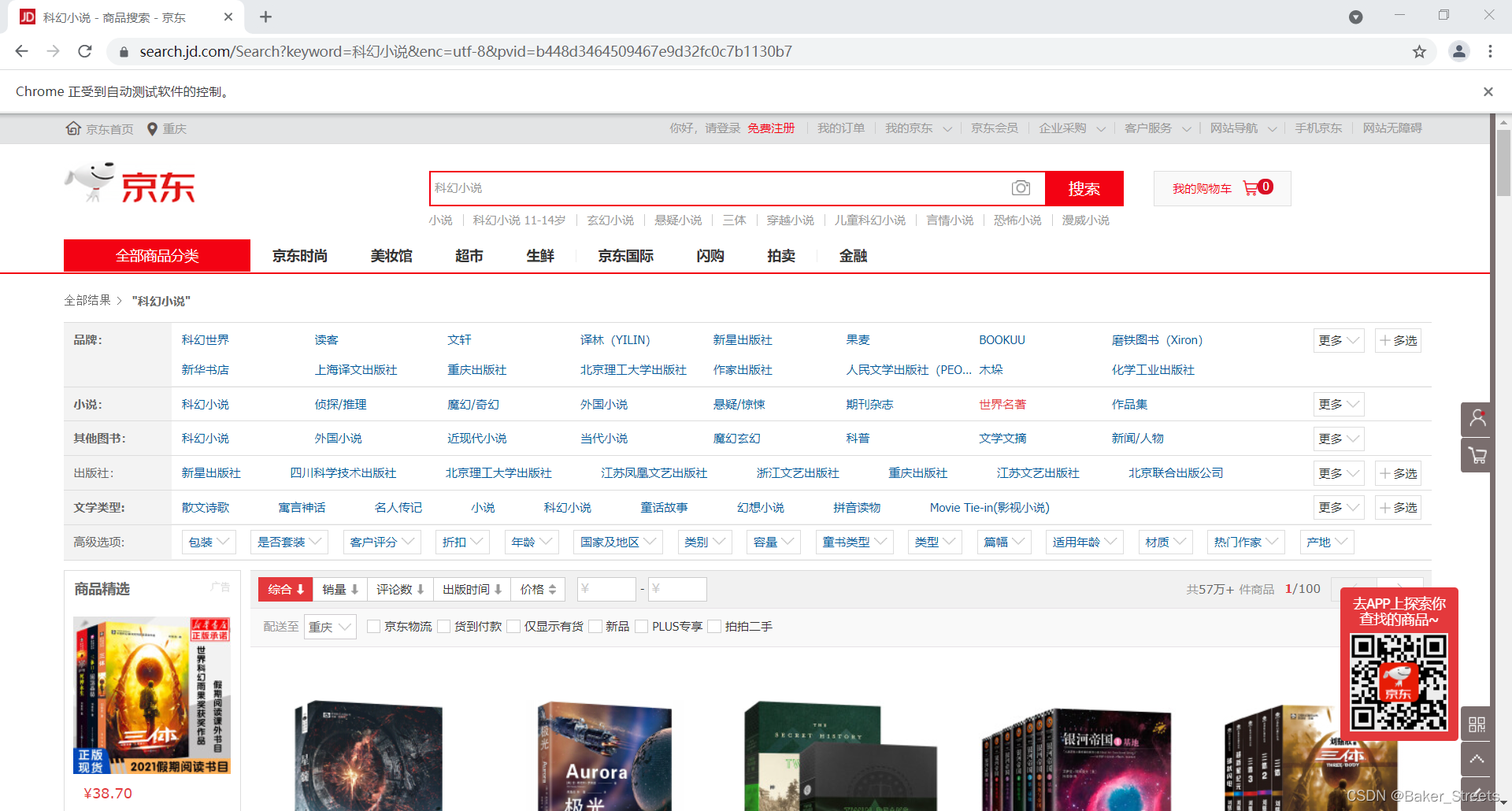
Task: Open the Aurora 极光 book thumbnail
Action: tap(604, 756)
